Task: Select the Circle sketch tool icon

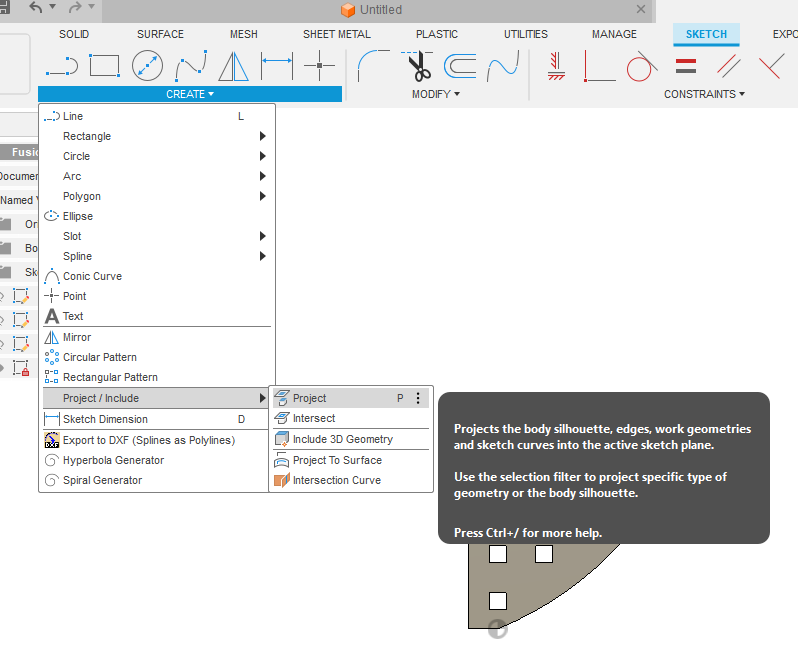Action: 148,66
